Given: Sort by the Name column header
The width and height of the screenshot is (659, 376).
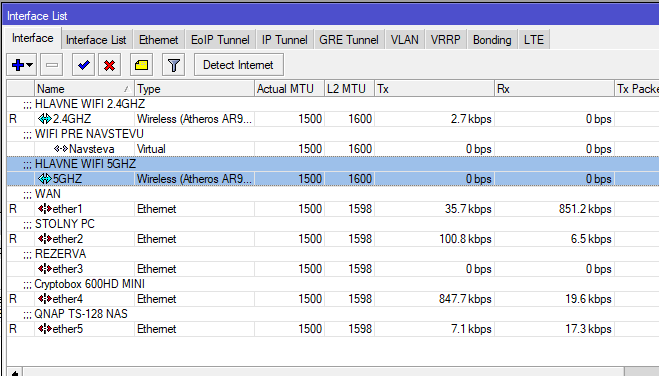Looking at the screenshot, I should [x=84, y=89].
